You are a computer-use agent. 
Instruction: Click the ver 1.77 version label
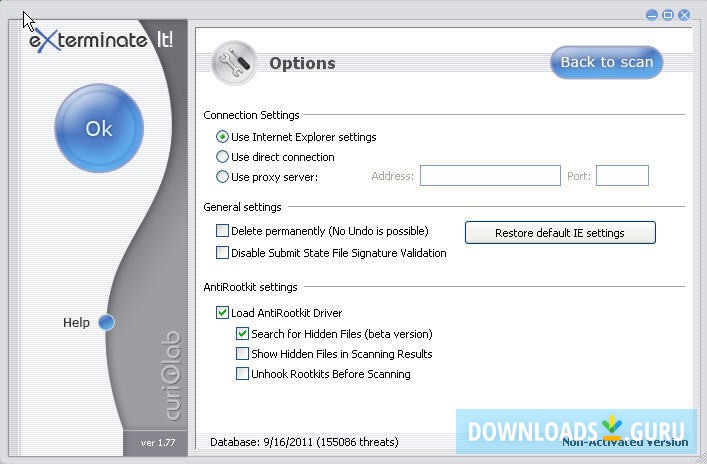pos(158,442)
